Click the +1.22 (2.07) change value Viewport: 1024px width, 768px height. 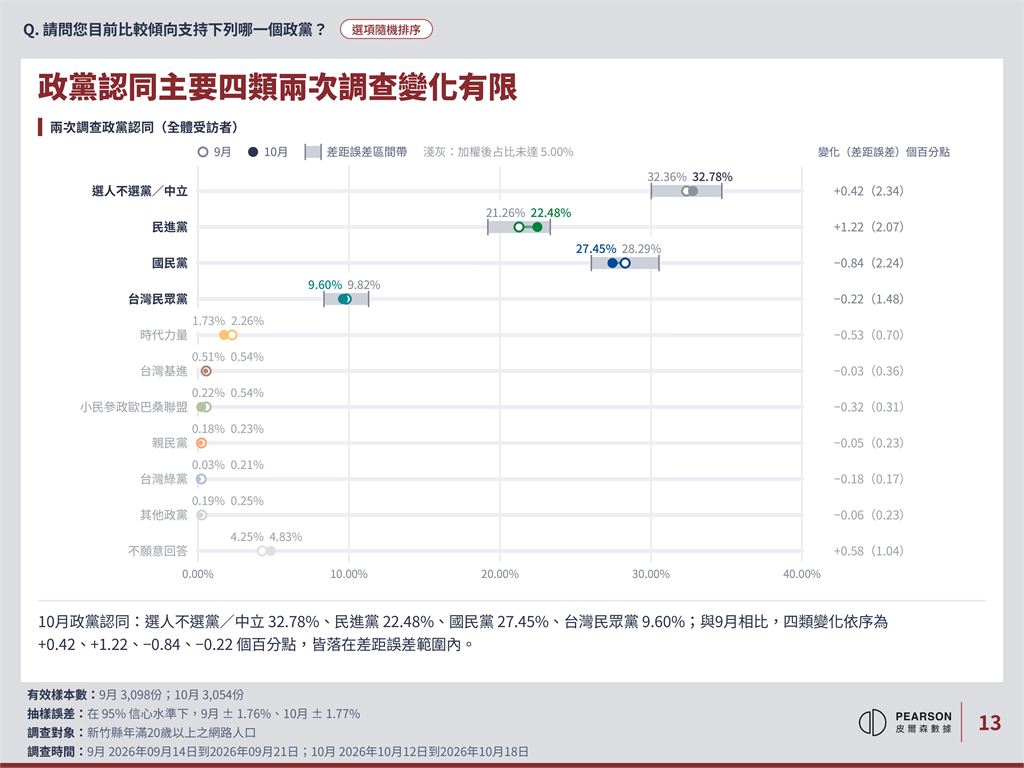point(869,227)
